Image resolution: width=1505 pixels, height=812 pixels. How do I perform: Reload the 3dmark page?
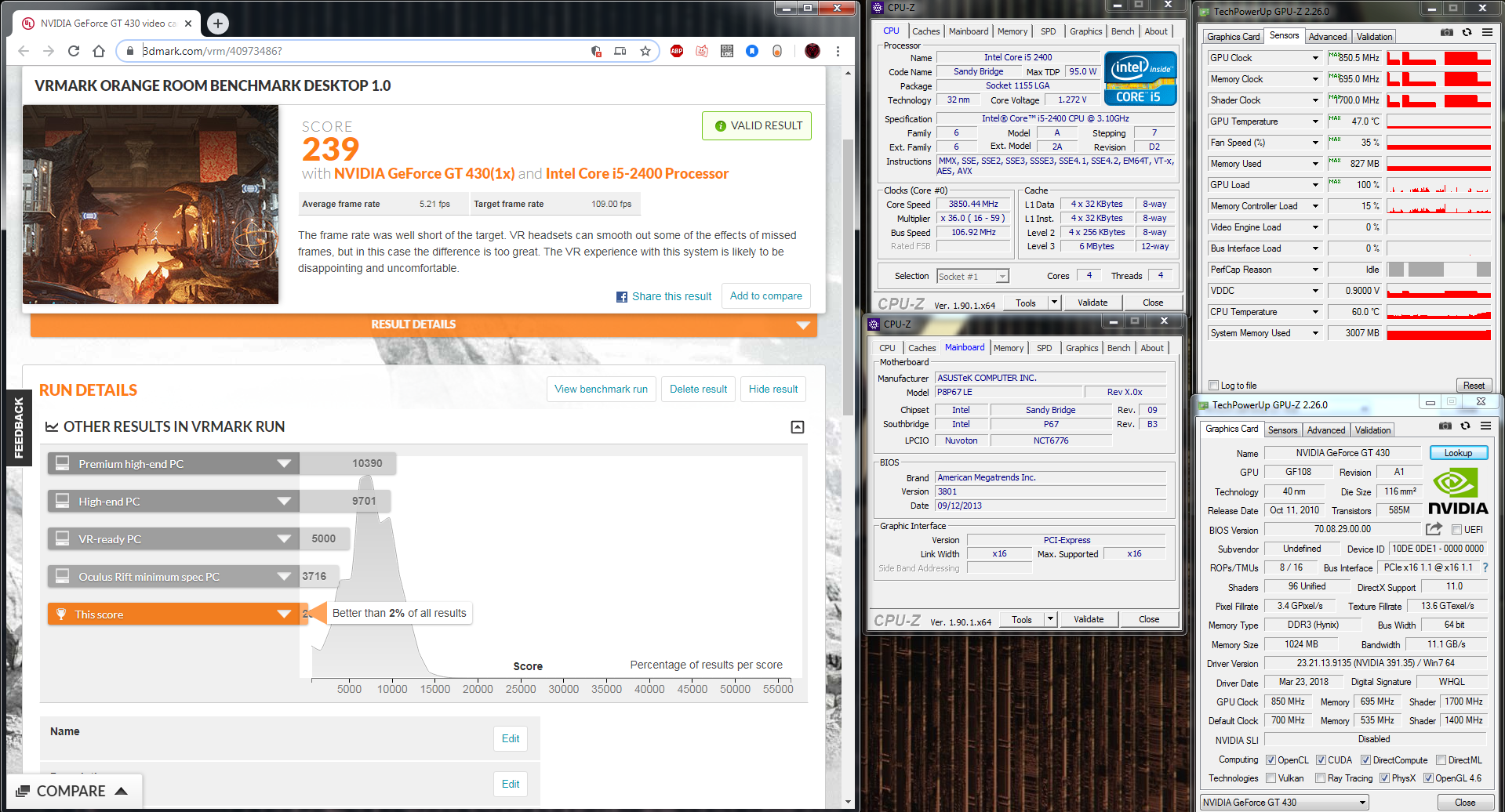point(74,51)
